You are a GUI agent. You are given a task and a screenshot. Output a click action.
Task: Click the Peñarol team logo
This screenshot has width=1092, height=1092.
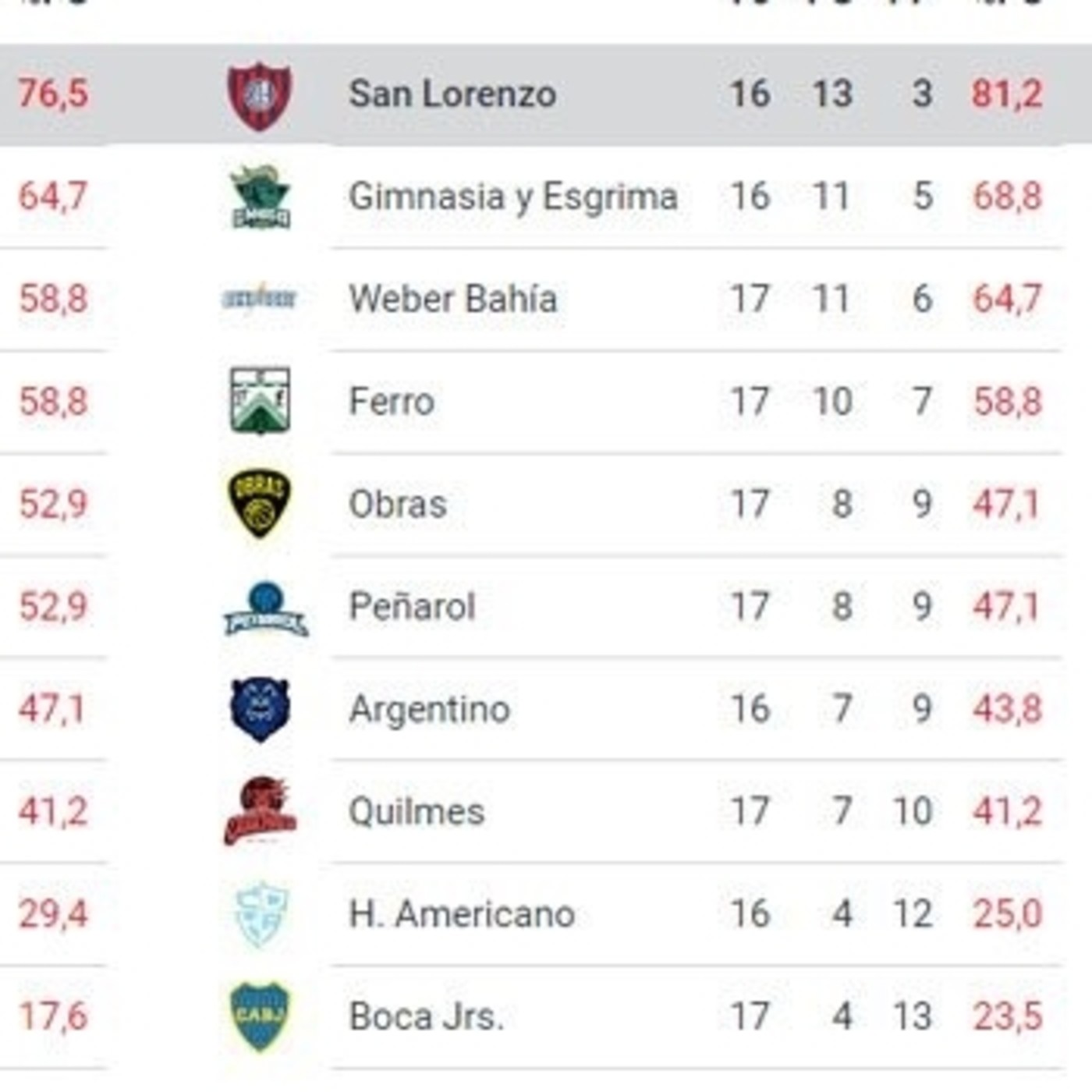[265, 608]
